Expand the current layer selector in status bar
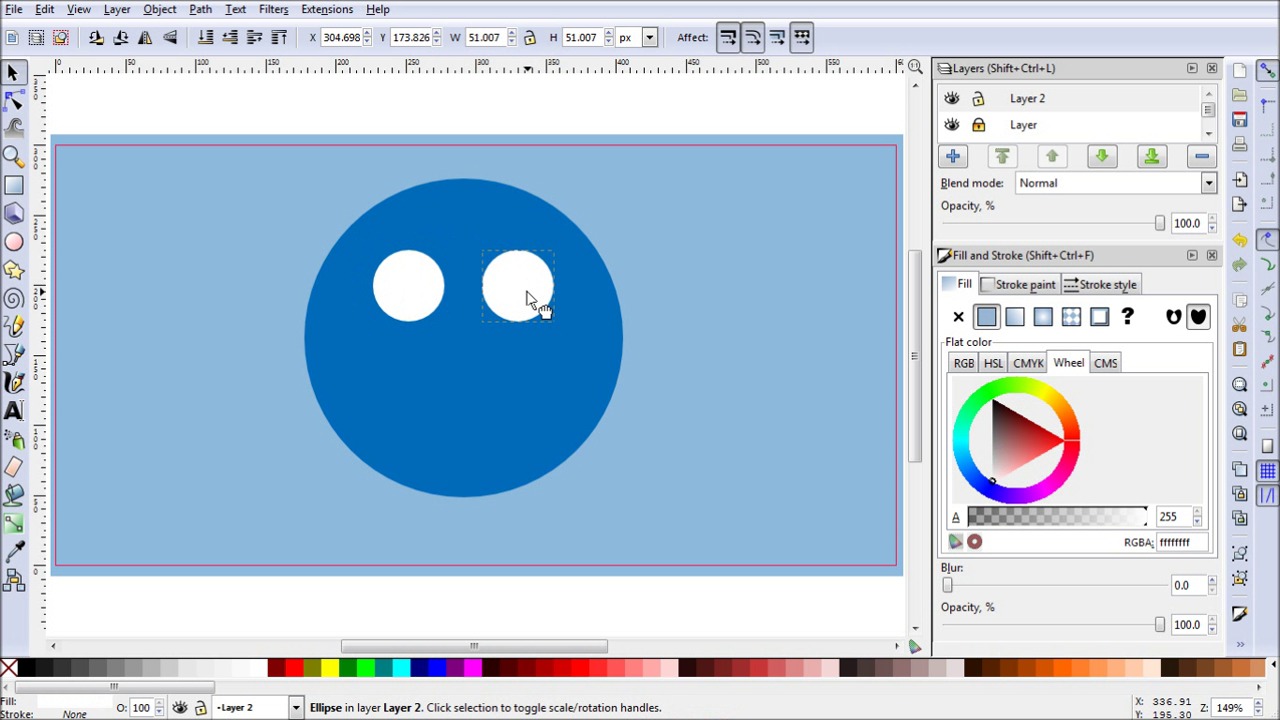The image size is (1280, 720). coord(295,708)
